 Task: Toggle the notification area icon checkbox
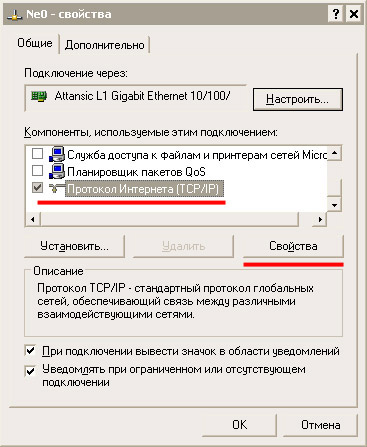(x=31, y=351)
